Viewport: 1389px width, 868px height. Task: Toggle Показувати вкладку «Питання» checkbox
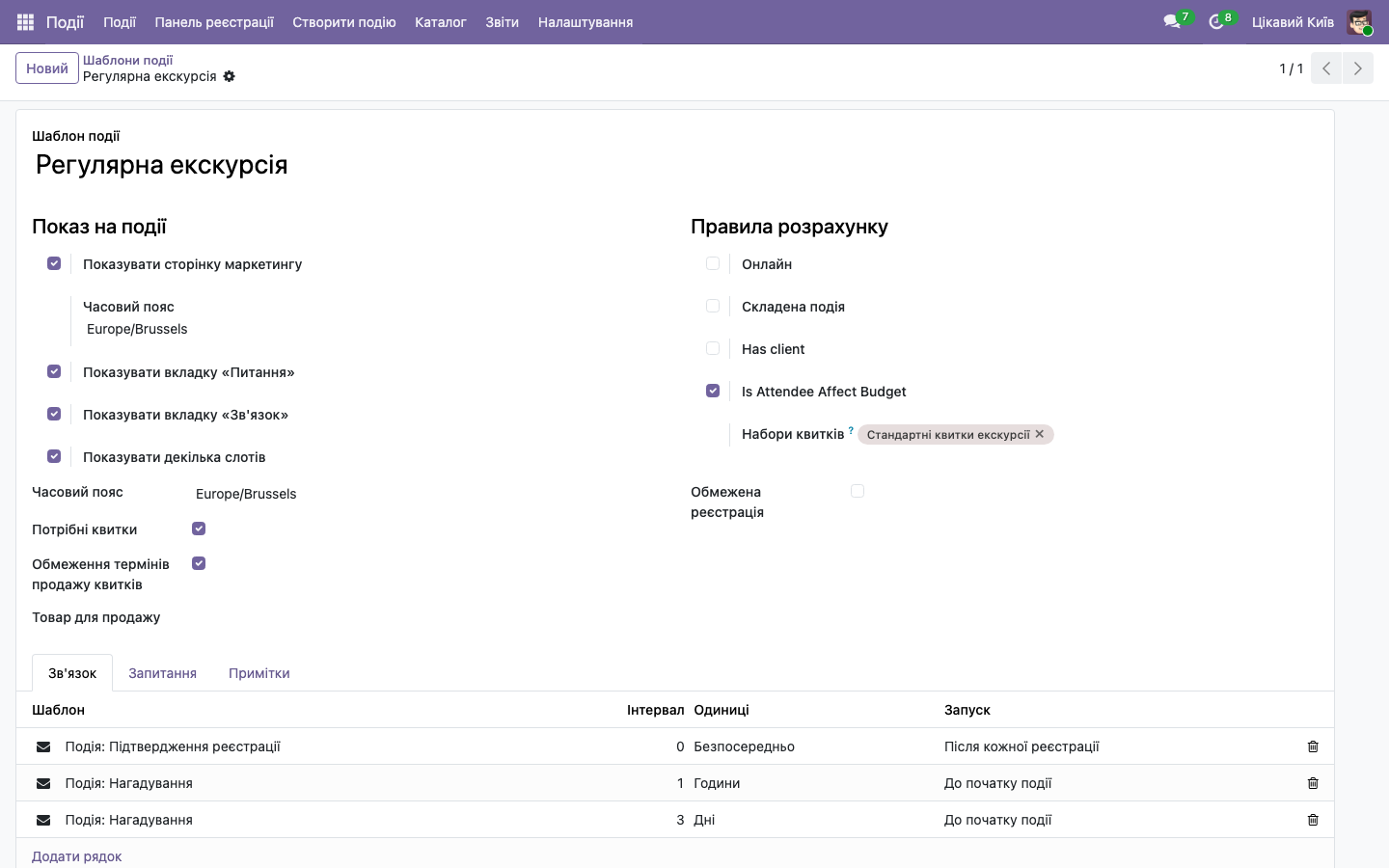pos(54,371)
